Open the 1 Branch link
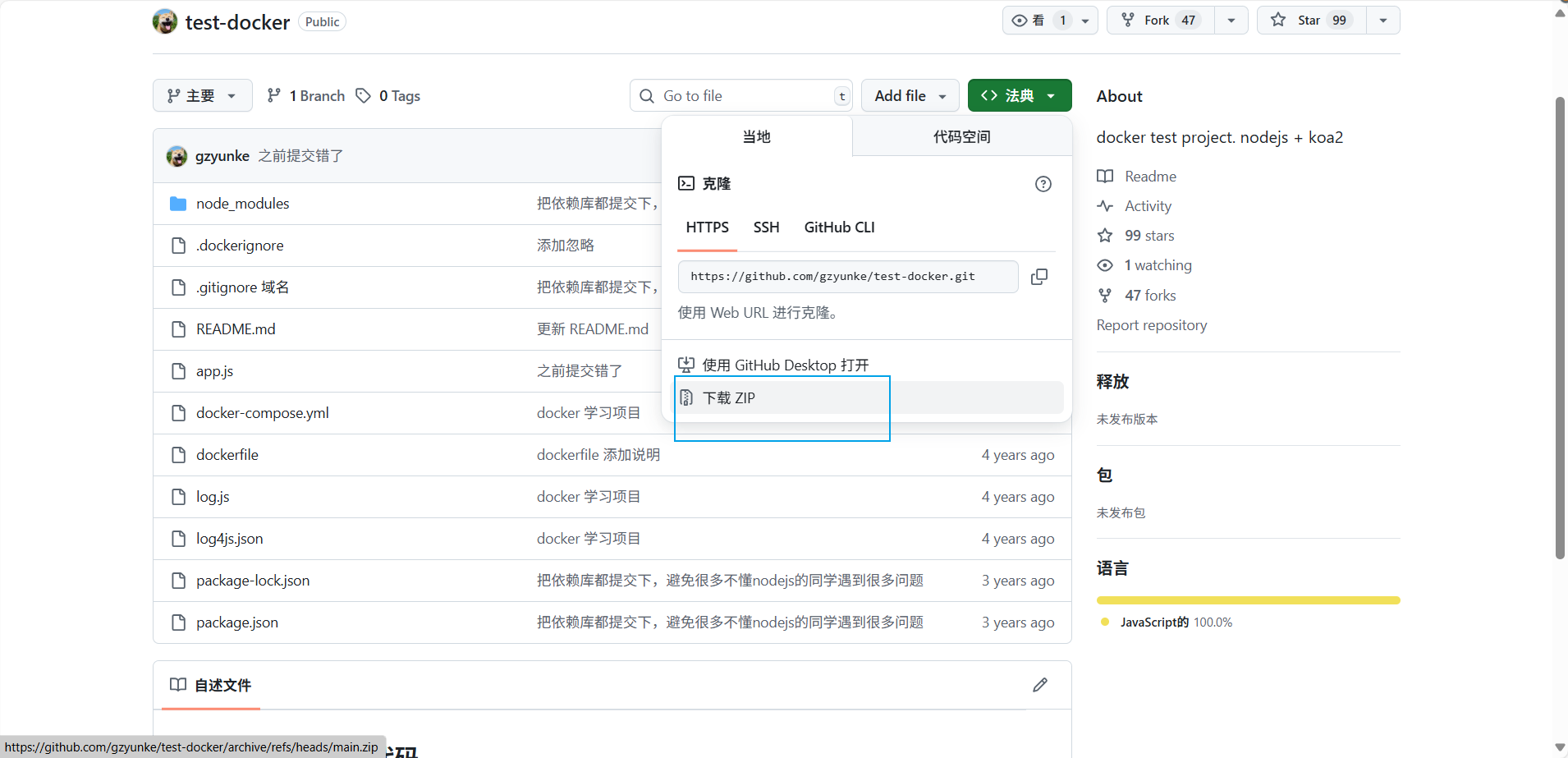The image size is (1568, 758). point(306,96)
